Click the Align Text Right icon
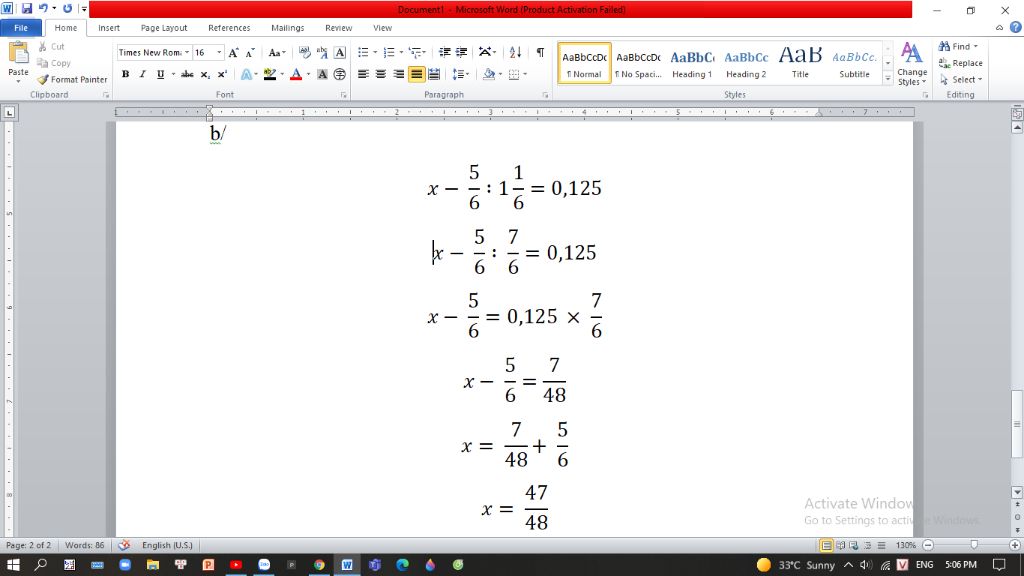The height and width of the screenshot is (576, 1024). (x=398, y=74)
